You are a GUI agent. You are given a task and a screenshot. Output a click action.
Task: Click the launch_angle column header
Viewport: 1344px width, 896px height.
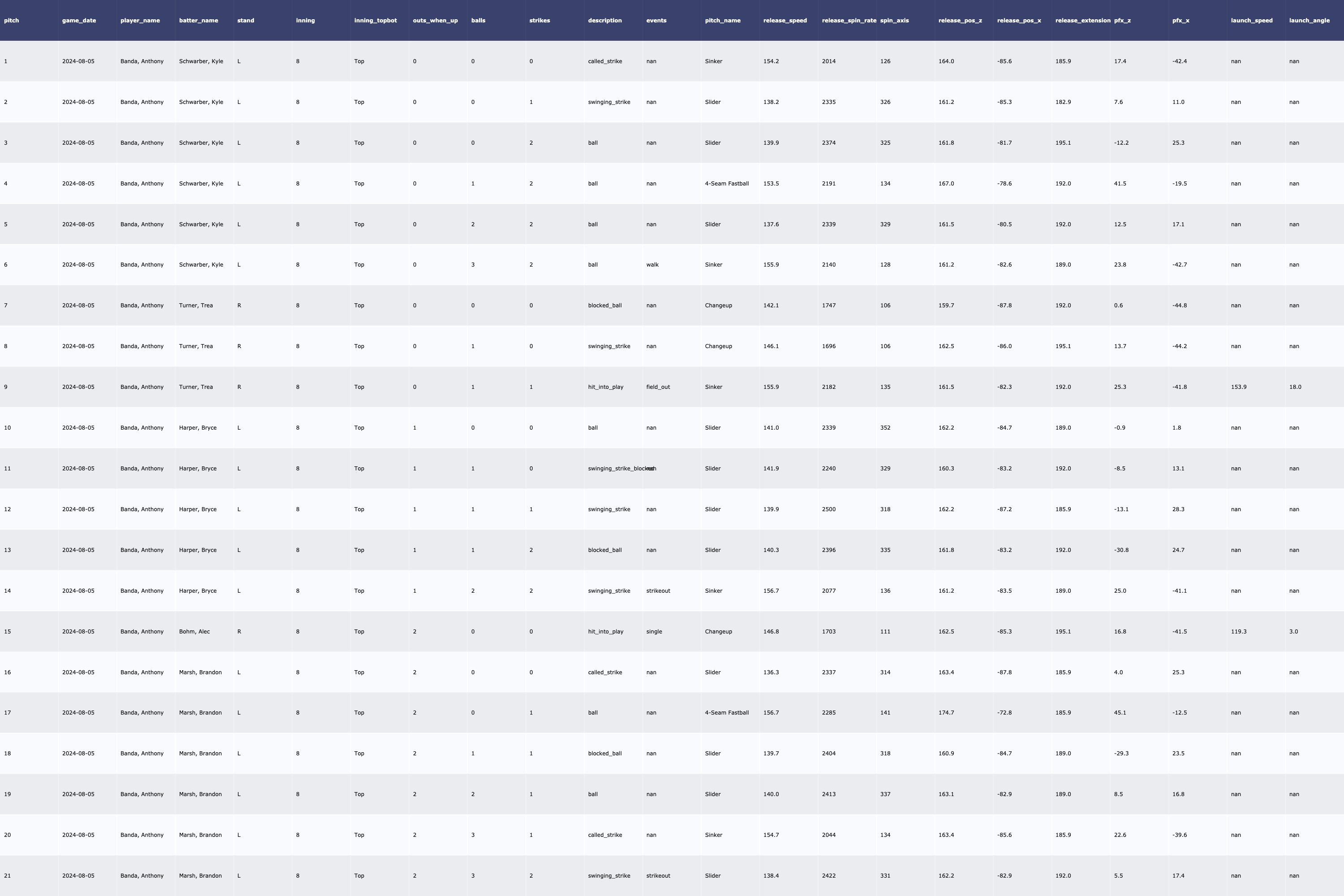tap(1309, 21)
